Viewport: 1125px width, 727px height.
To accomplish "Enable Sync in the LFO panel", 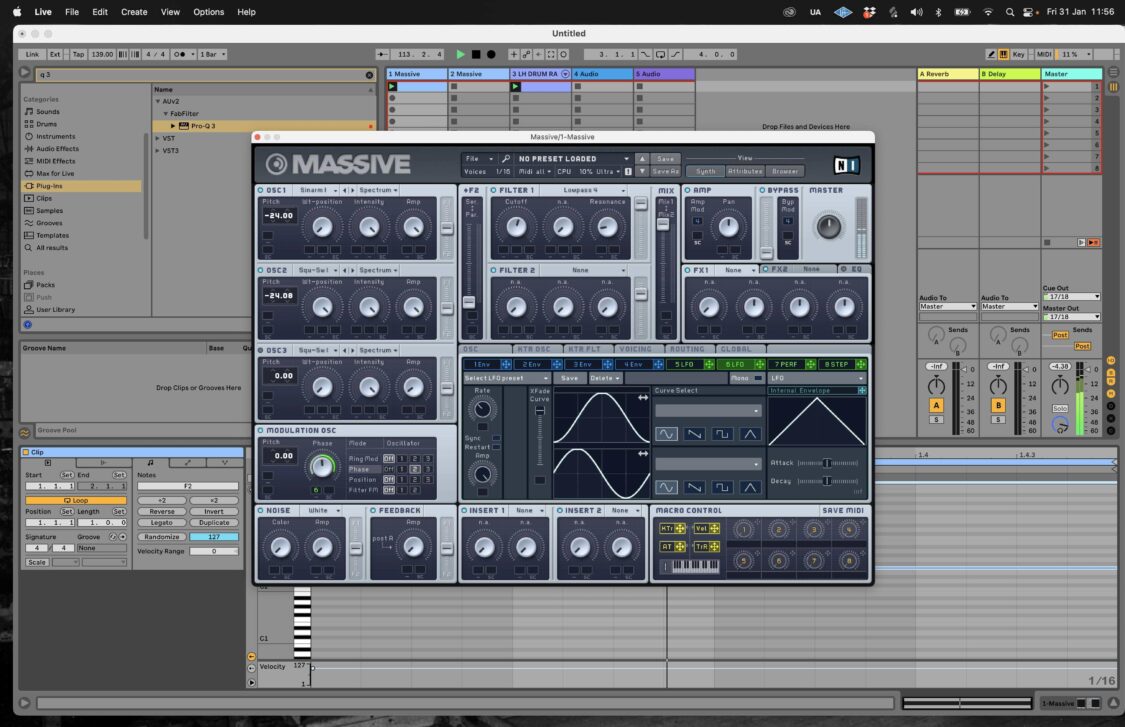I will click(x=495, y=438).
